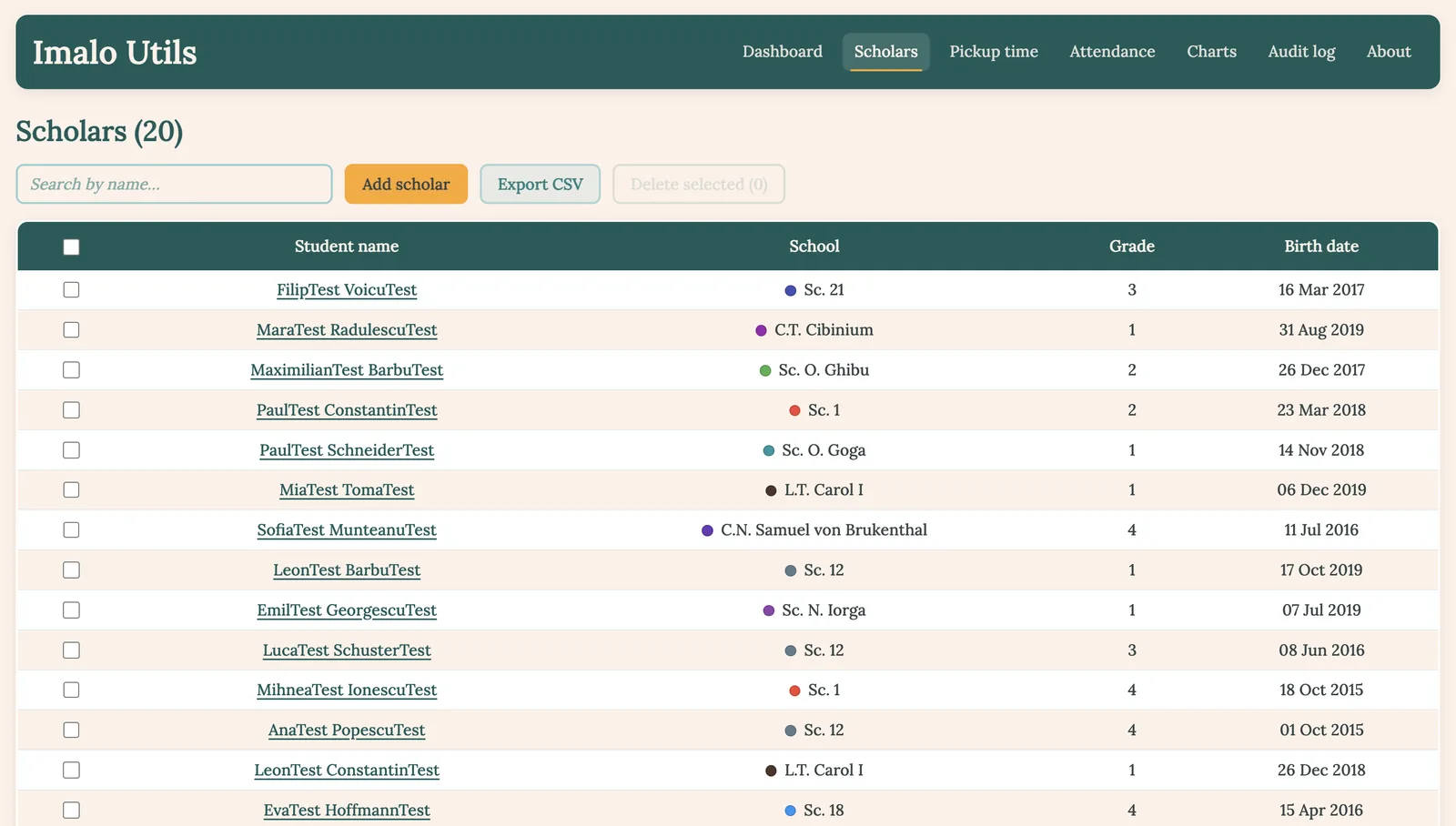Select the MaraTest RadulescuTest row checkbox

[x=71, y=329]
